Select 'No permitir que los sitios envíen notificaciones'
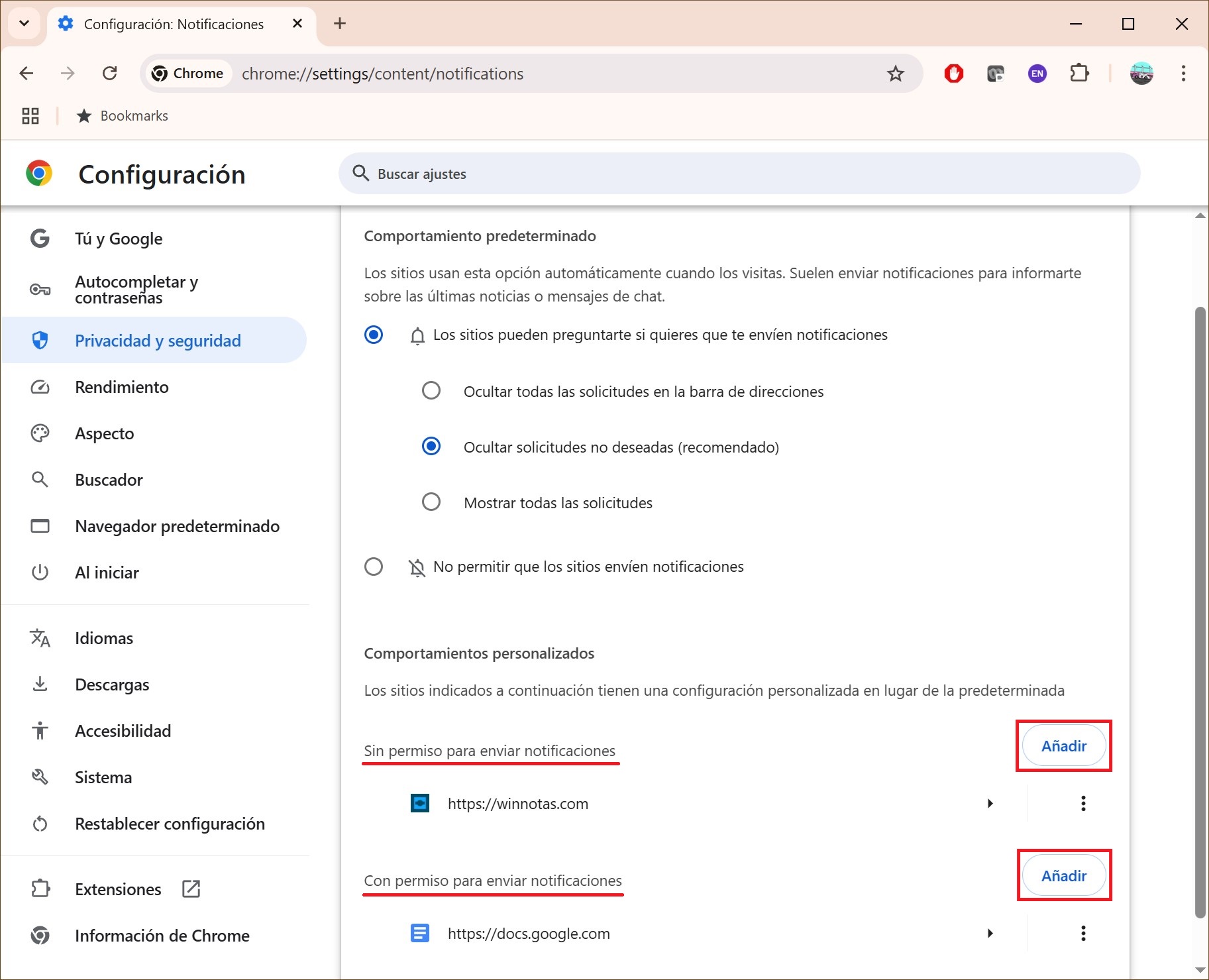The height and width of the screenshot is (980, 1209). click(x=374, y=567)
